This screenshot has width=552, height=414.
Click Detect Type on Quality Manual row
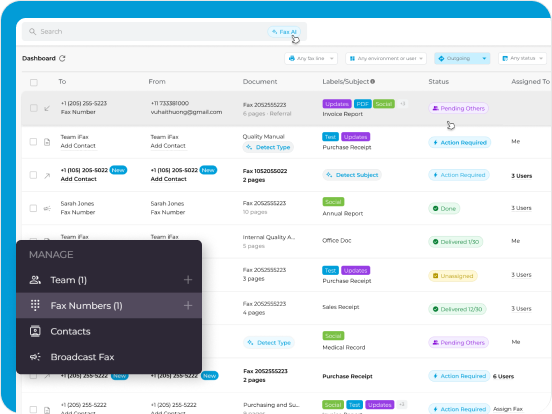tap(268, 147)
